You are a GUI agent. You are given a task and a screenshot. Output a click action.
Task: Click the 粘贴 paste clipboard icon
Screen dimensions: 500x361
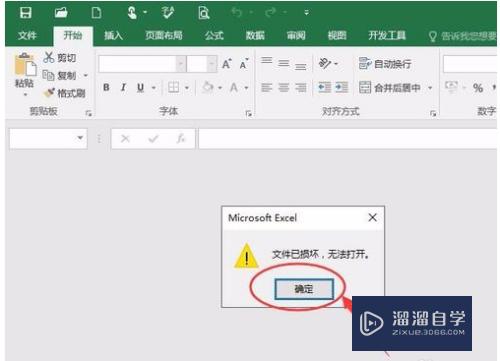pyautogui.click(x=25, y=64)
